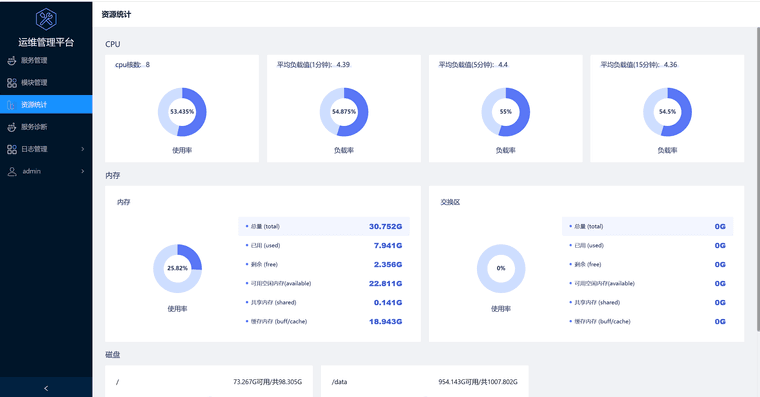Click the admin user icon
Viewport: 760px width, 397px height.
pos(12,172)
